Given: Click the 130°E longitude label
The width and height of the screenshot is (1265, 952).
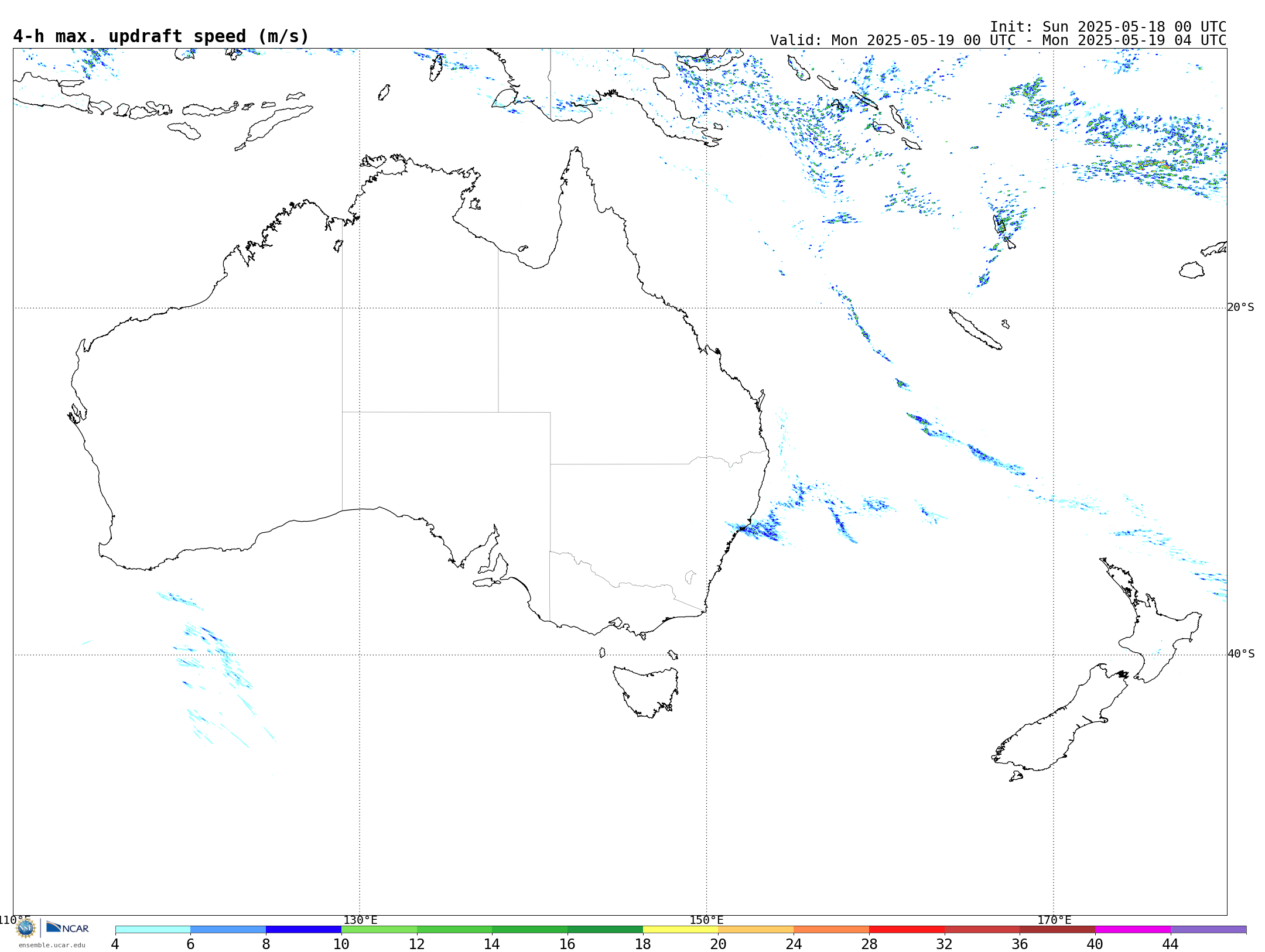Looking at the screenshot, I should [x=360, y=920].
